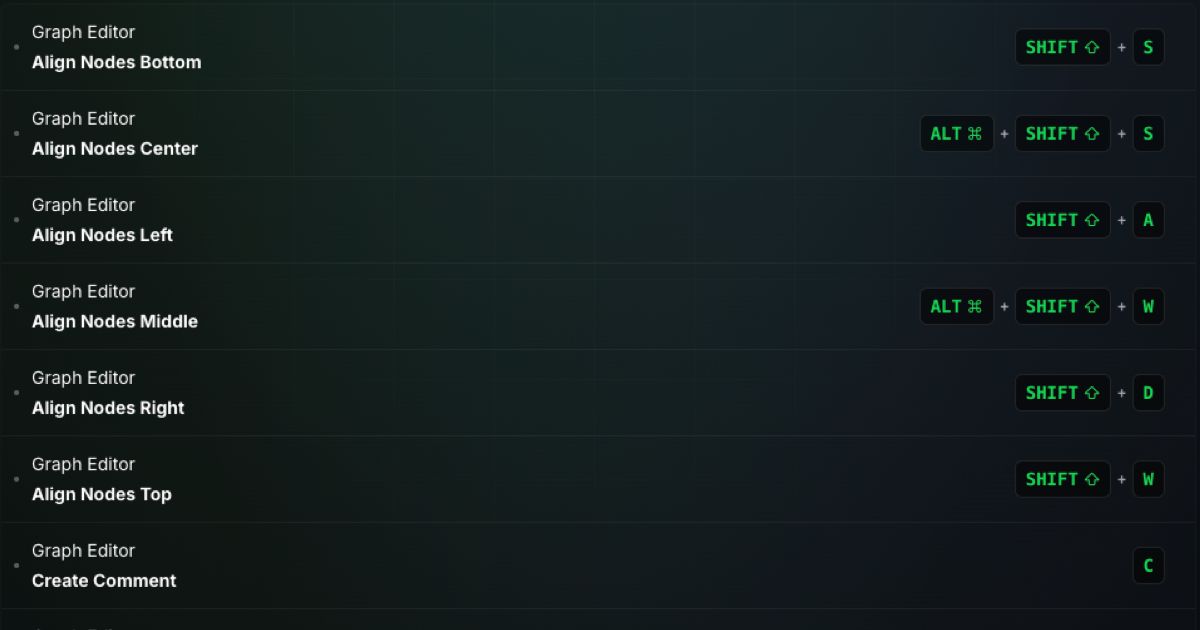
Task: Click the Graph Editor label above Create Comment
Action: point(83,551)
